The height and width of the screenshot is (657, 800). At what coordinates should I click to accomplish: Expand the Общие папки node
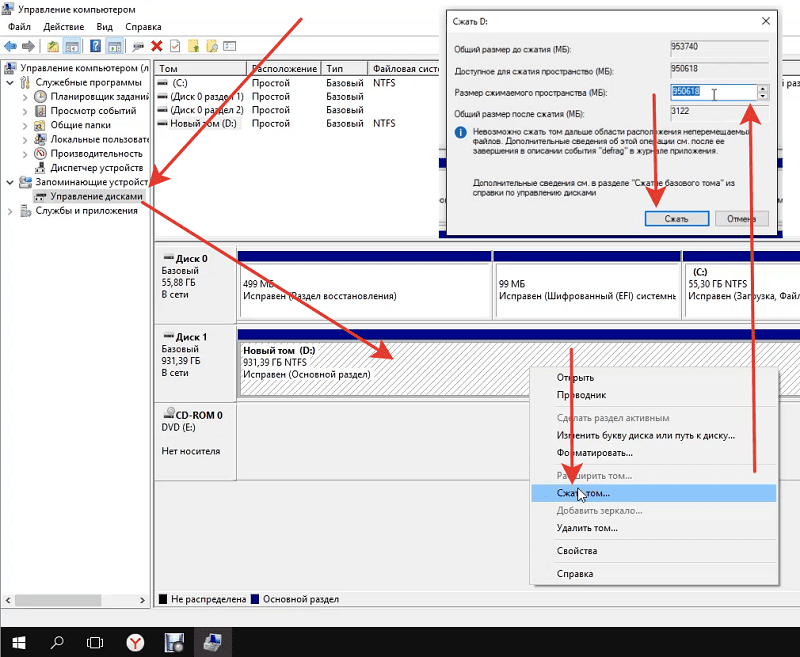point(25,125)
